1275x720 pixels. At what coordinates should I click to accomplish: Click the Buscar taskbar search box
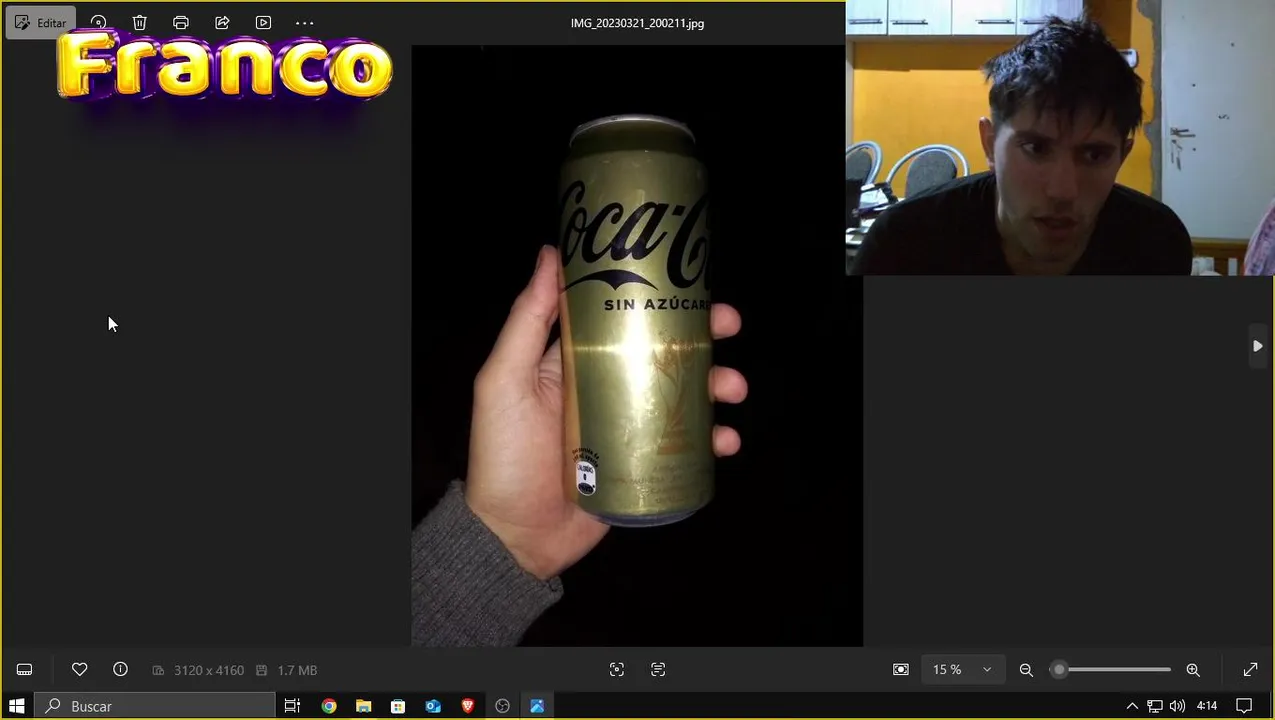155,706
